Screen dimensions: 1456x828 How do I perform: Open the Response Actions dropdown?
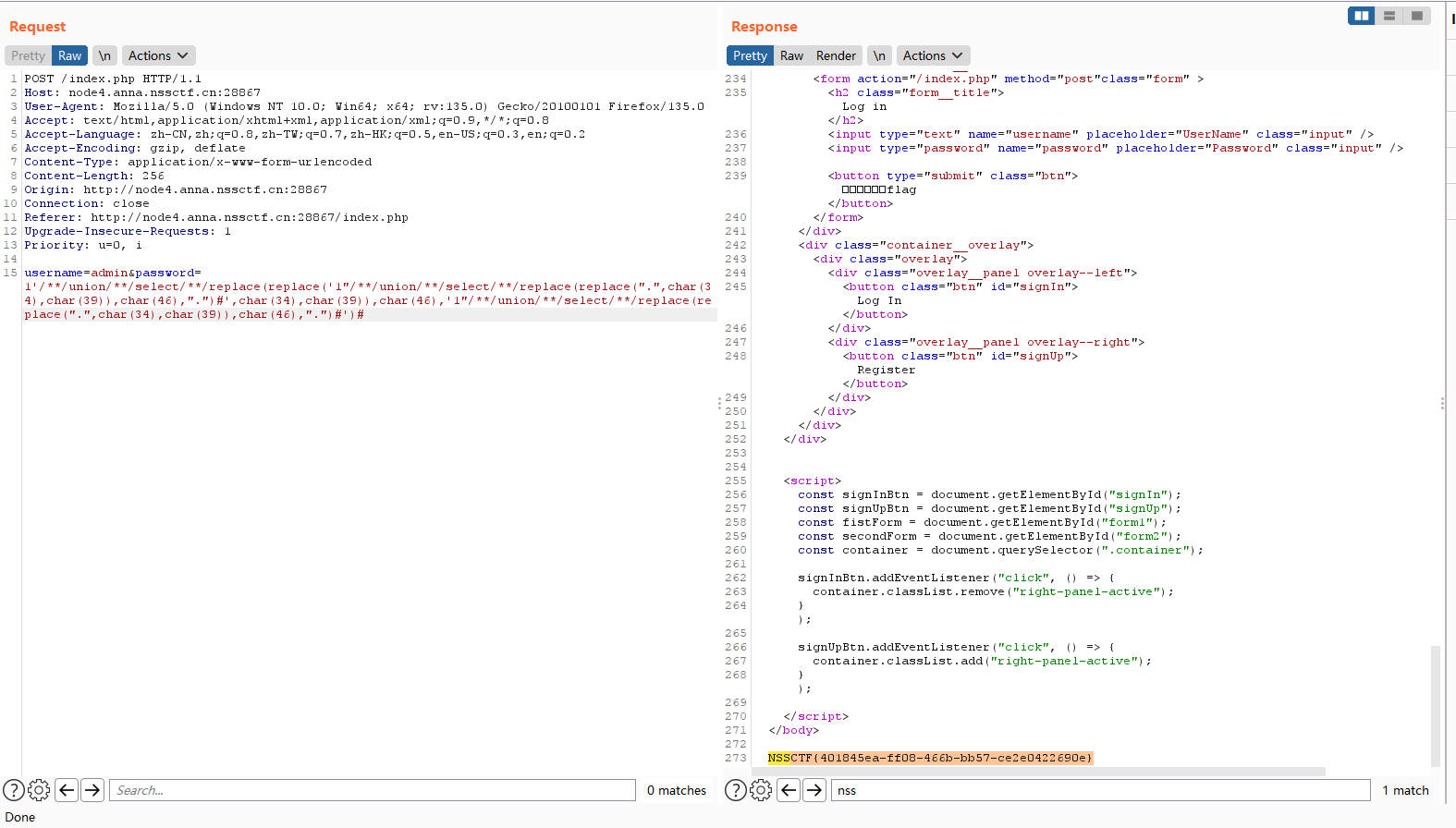[933, 55]
